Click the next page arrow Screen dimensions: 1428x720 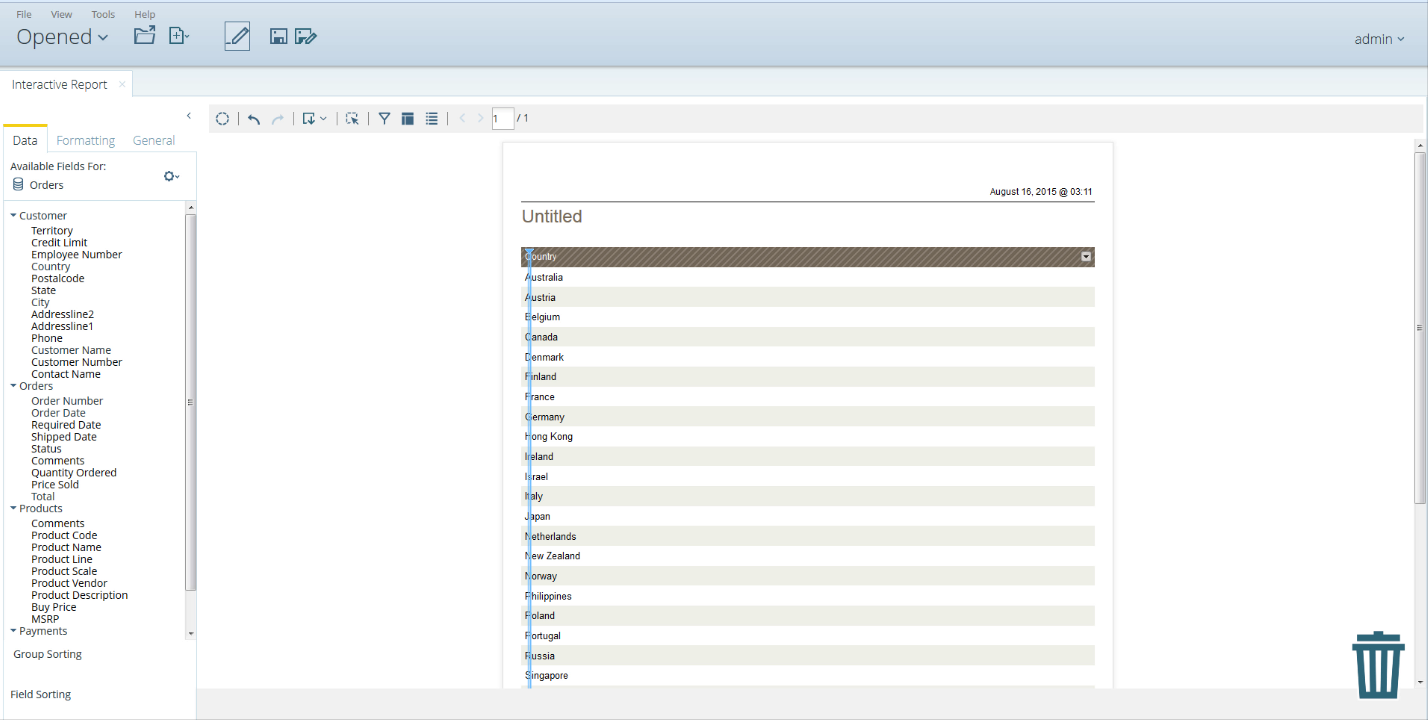click(x=481, y=118)
